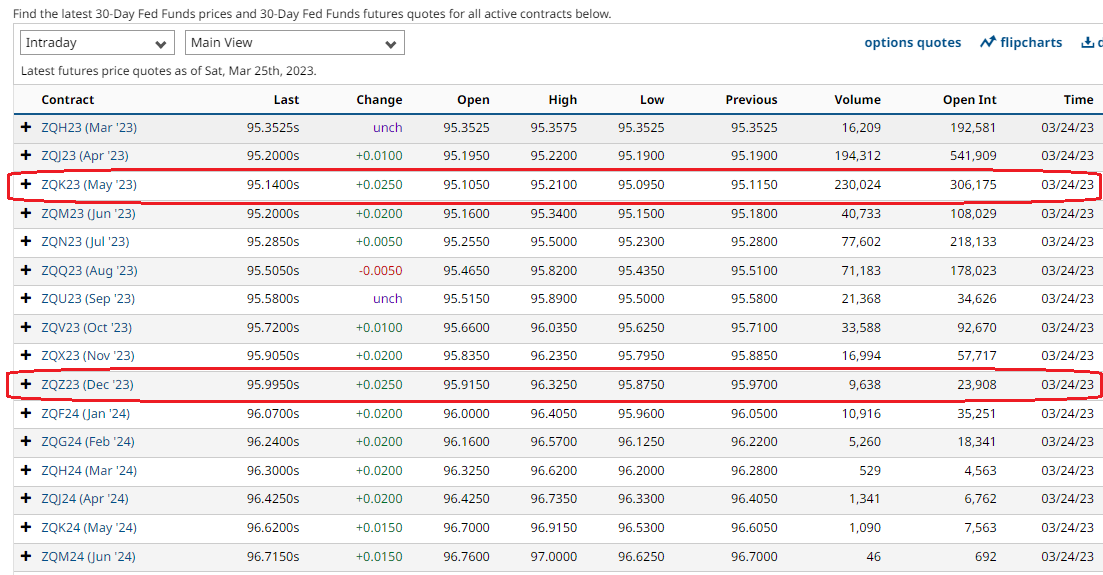The image size is (1103, 575).
Task: Click plus icon beside ZQM24 (Jun '24)
Action: [x=26, y=556]
